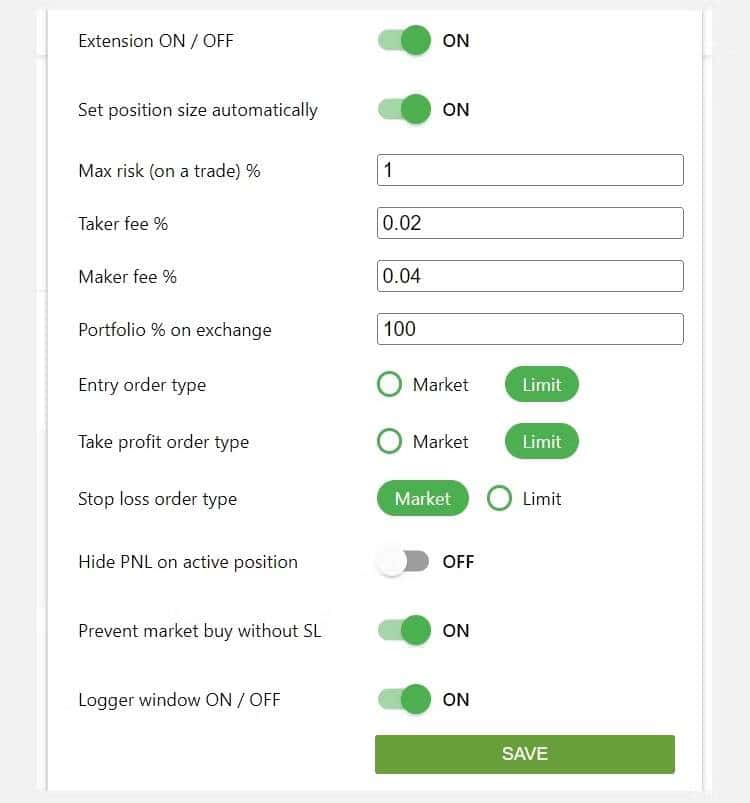Click the Maker fee % input box
Screen dimensions: 750x803
coord(530,276)
